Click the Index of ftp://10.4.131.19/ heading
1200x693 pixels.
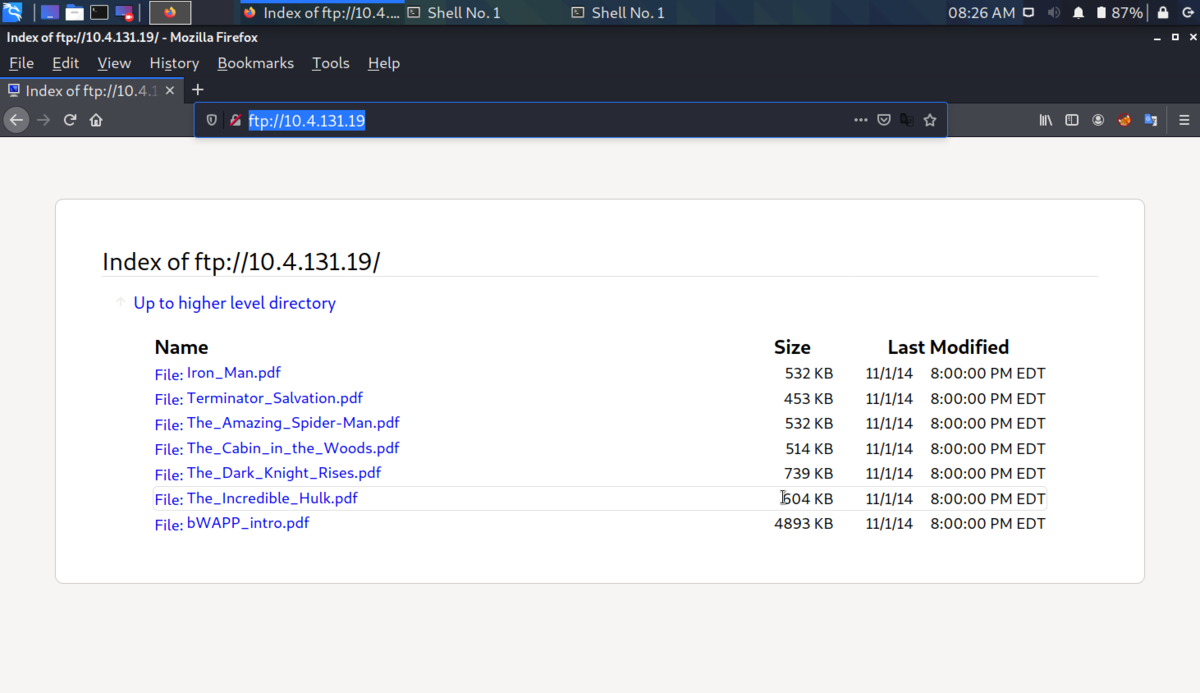[241, 262]
